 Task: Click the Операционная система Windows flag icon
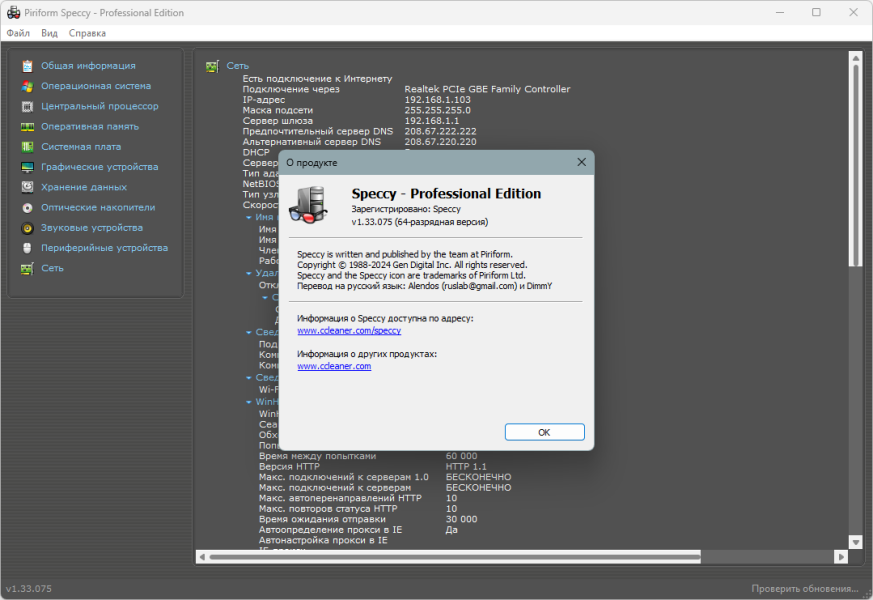coord(27,86)
